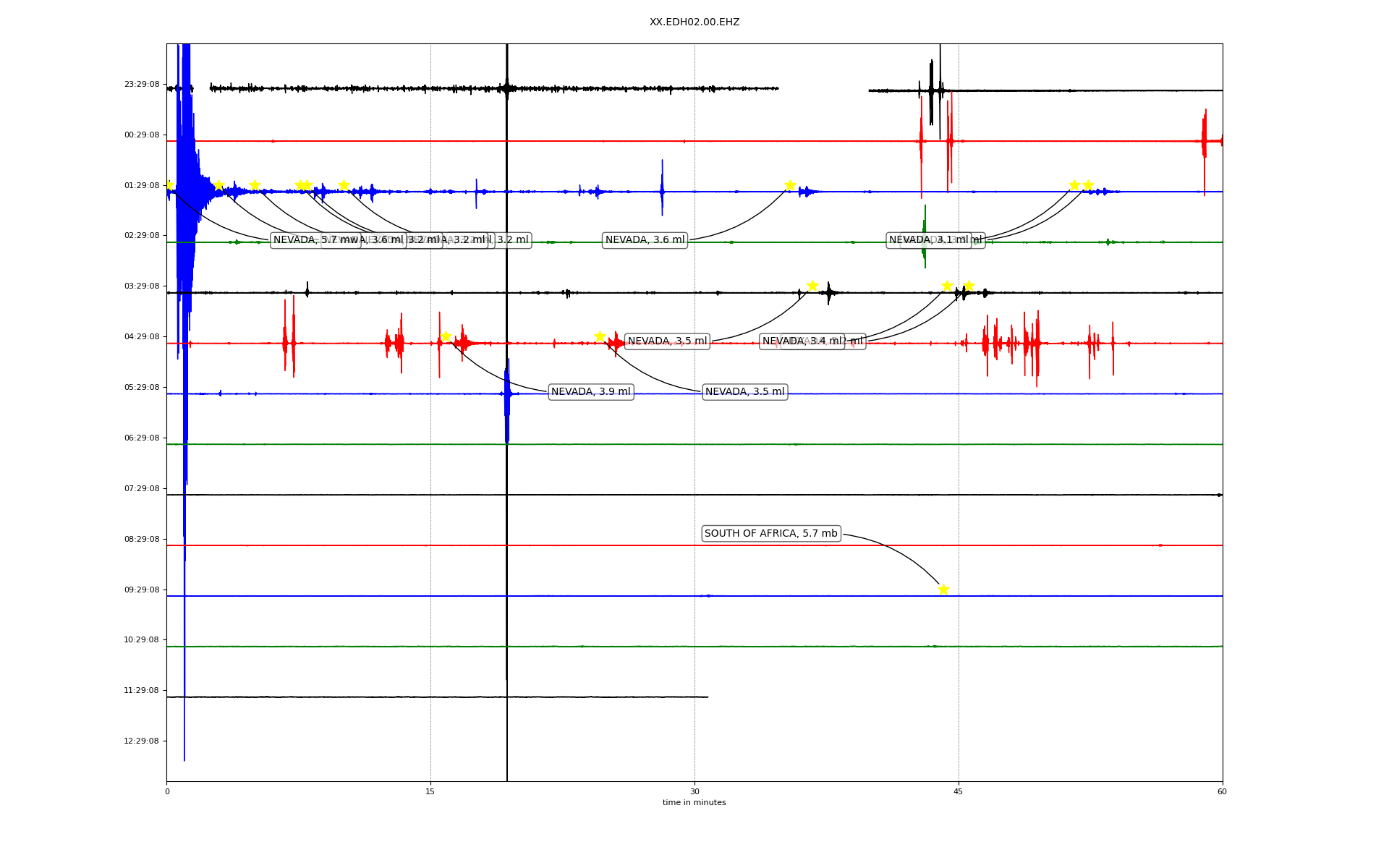This screenshot has width=1389, height=868.
Task: Click the 45 tick on the minutes axis
Action: pos(959,791)
